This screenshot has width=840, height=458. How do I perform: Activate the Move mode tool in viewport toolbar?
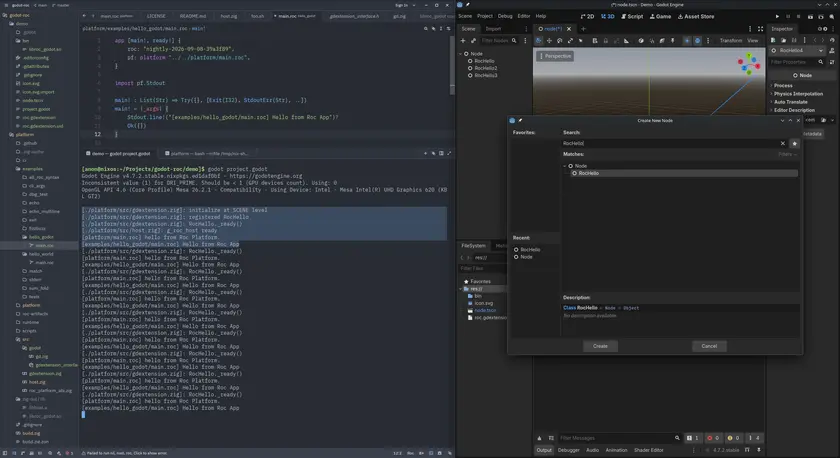pyautogui.click(x=549, y=41)
